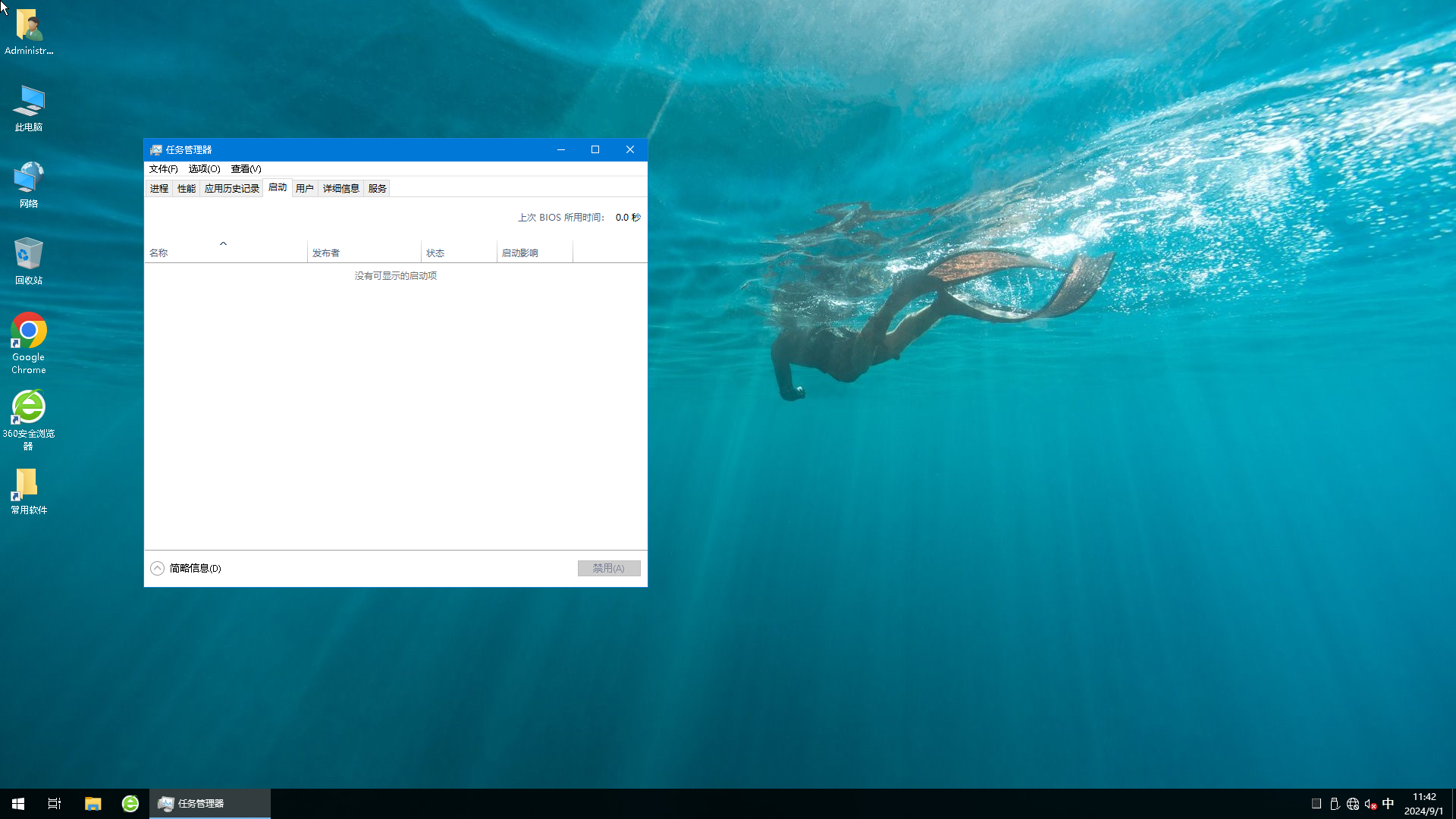Sort by the 发布者 column header
The image size is (1456, 819).
tap(364, 253)
